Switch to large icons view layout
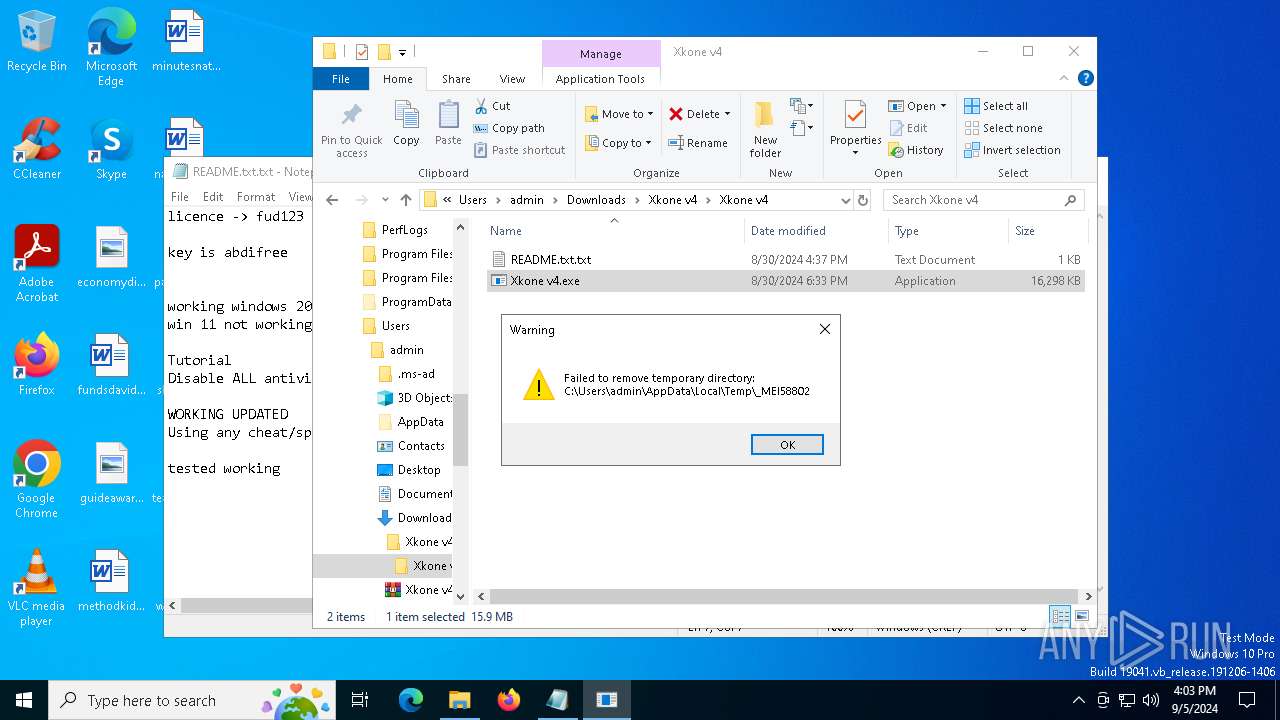This screenshot has height=720, width=1280. [1081, 616]
